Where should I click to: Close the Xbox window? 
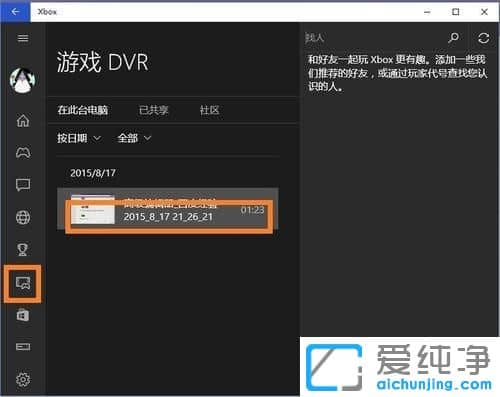click(484, 12)
